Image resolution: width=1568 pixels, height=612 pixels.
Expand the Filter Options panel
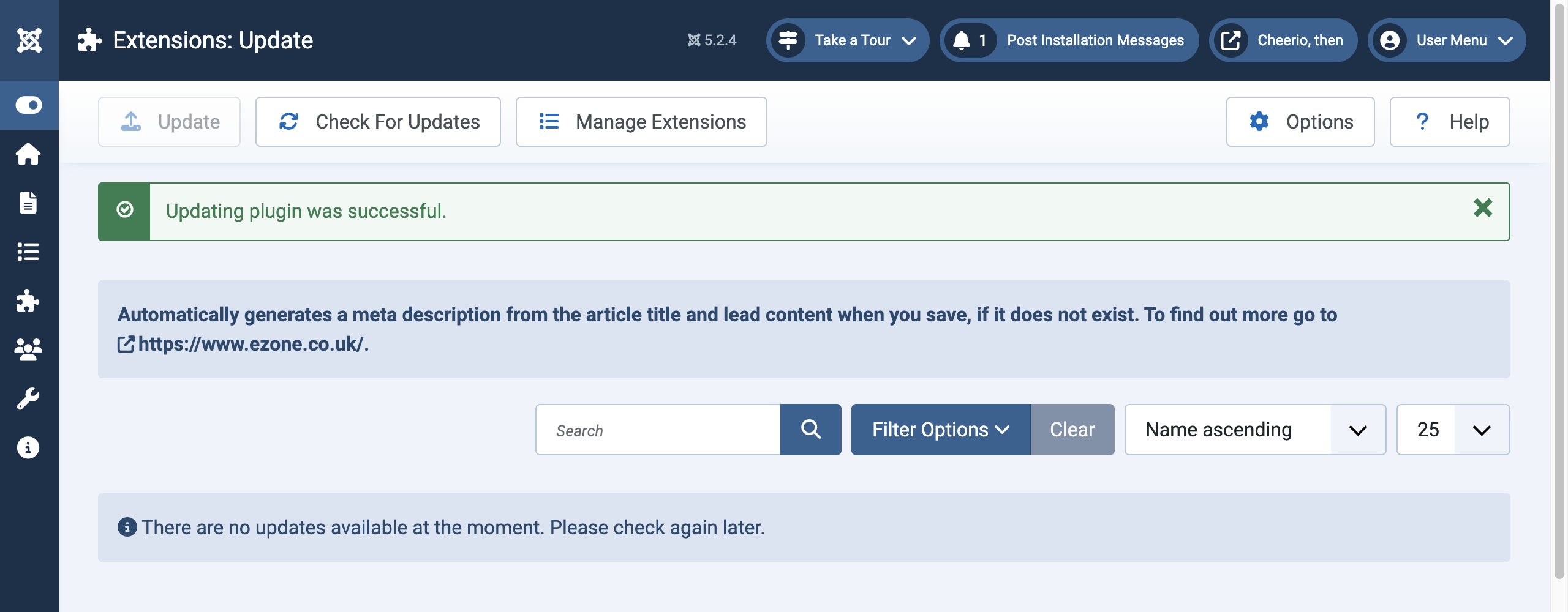point(940,429)
